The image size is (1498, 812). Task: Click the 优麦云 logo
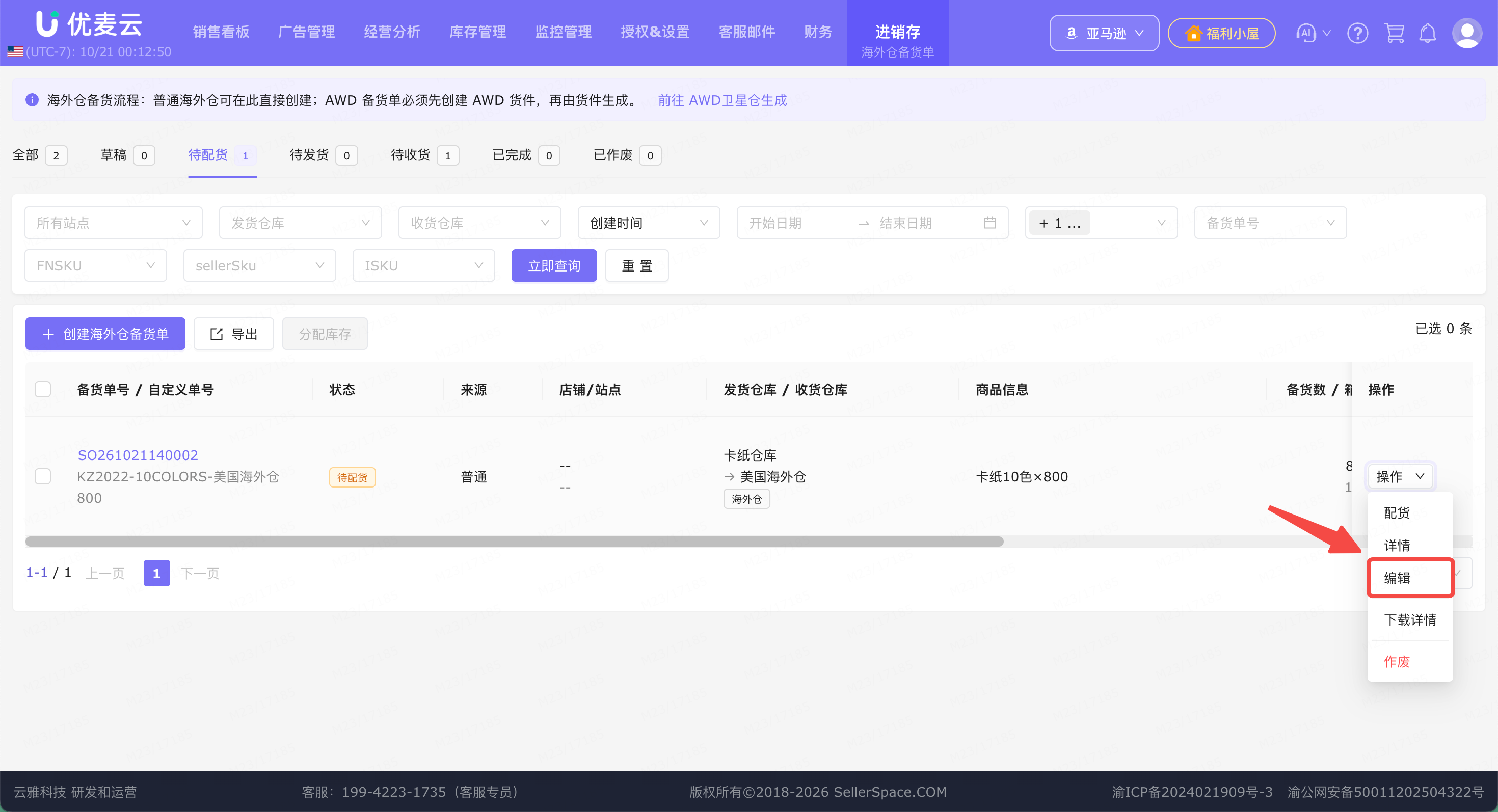(x=89, y=24)
